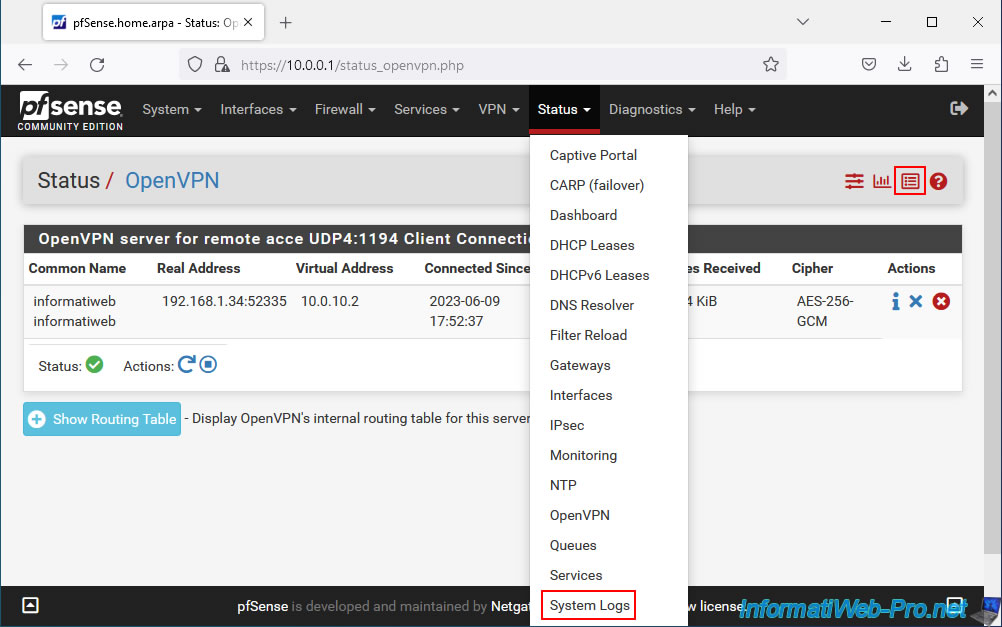Open Firefox downloads panel

pyautogui.click(x=904, y=64)
